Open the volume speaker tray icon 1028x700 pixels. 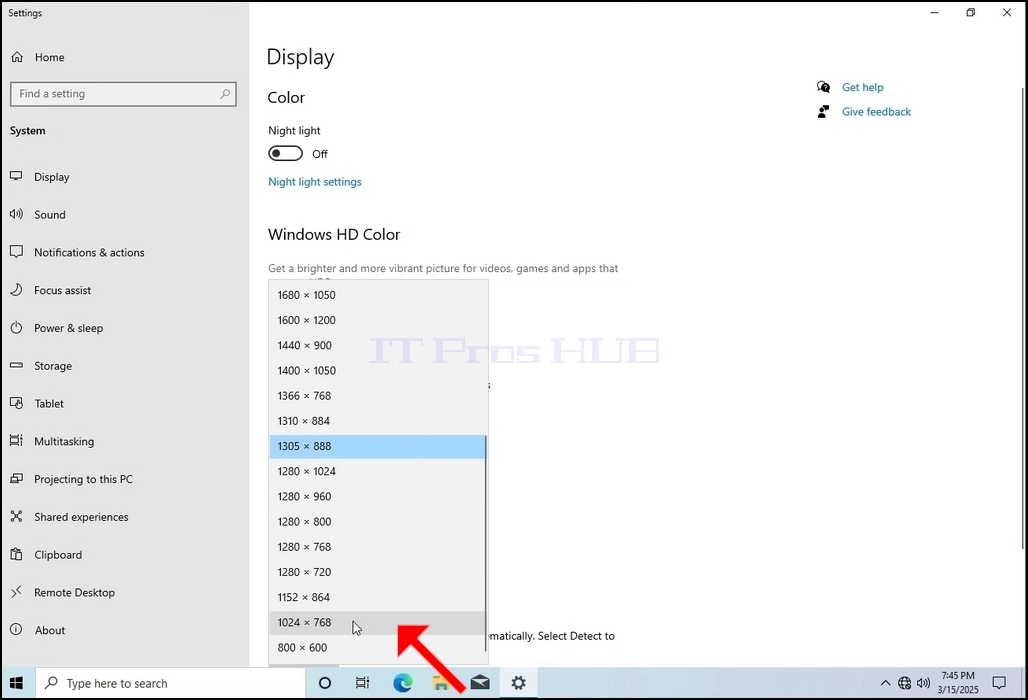tap(923, 683)
